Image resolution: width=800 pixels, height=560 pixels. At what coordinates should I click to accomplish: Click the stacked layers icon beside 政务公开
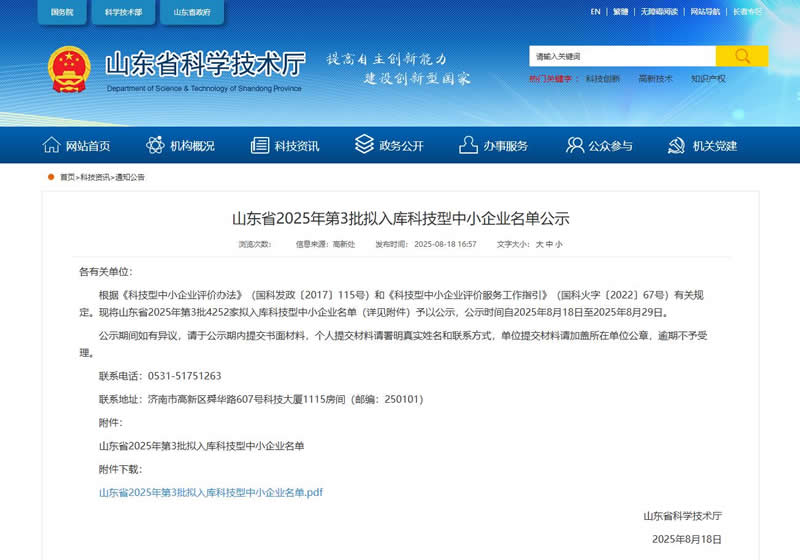point(364,146)
